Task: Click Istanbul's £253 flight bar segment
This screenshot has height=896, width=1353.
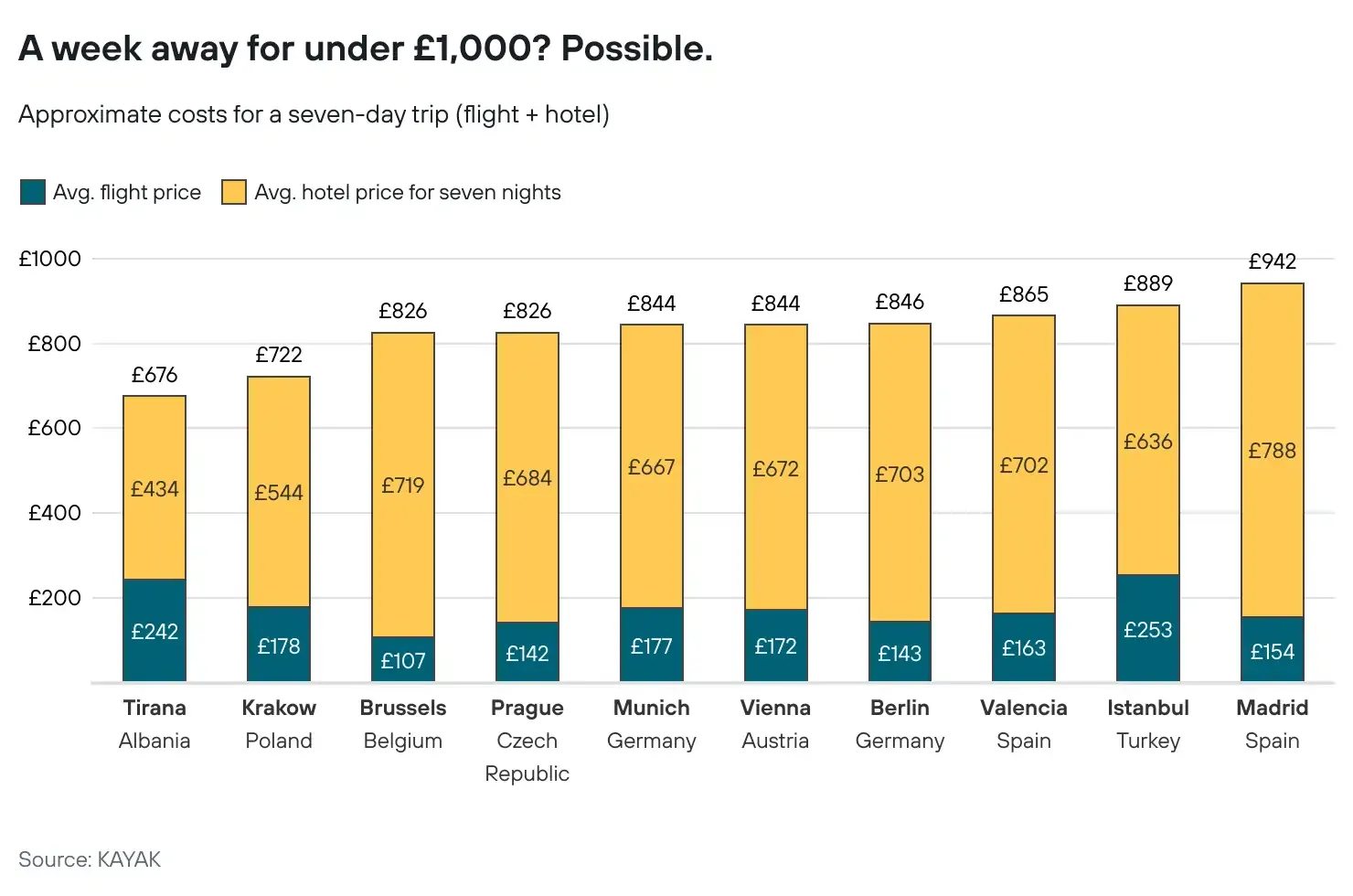Action: [1148, 628]
